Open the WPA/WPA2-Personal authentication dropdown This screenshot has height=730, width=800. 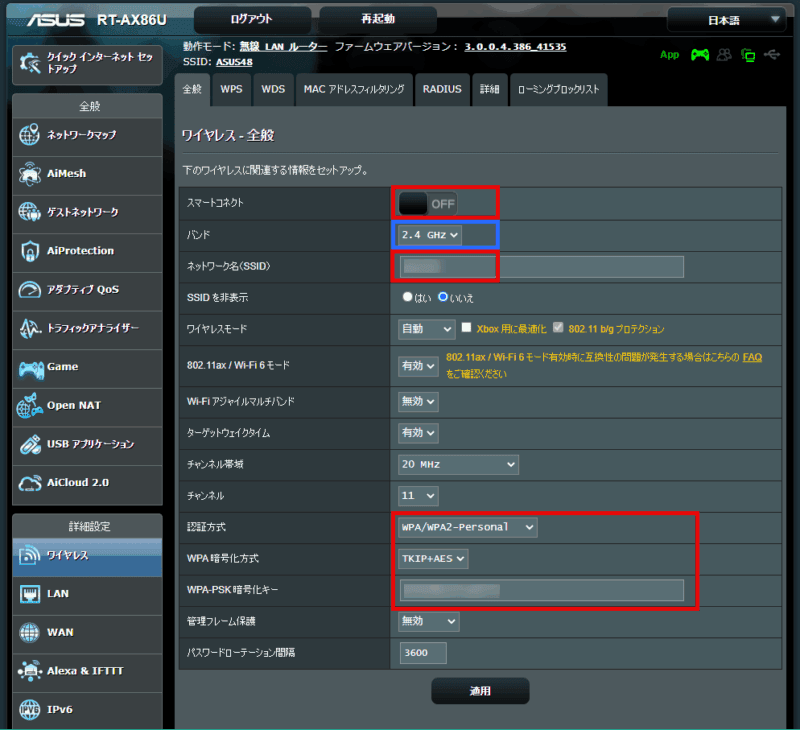467,527
